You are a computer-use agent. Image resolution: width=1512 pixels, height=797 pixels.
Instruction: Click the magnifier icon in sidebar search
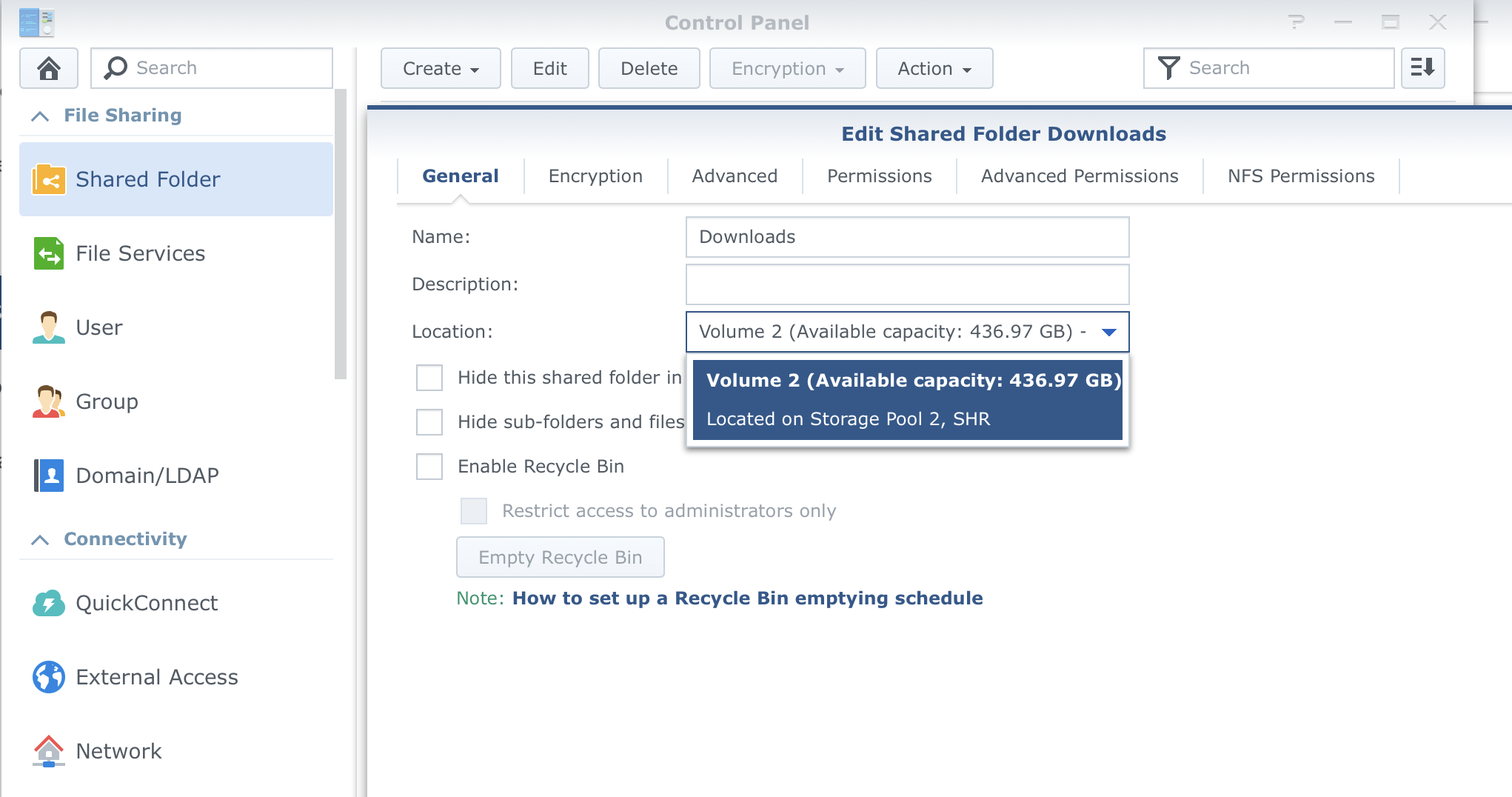click(x=116, y=68)
